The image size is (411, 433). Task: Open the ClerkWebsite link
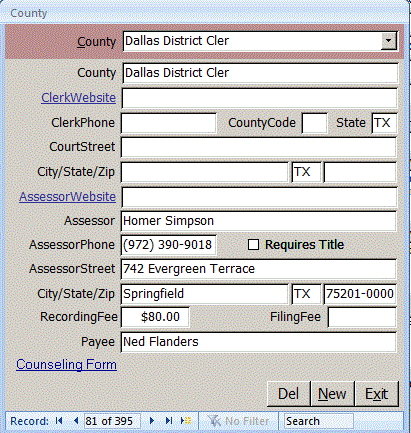[x=79, y=98]
